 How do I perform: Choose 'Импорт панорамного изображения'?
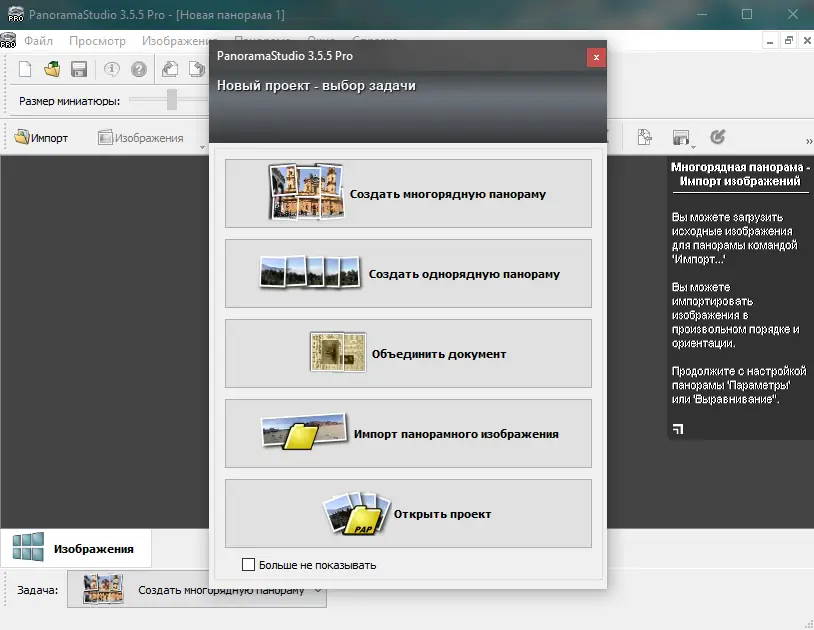coord(407,433)
